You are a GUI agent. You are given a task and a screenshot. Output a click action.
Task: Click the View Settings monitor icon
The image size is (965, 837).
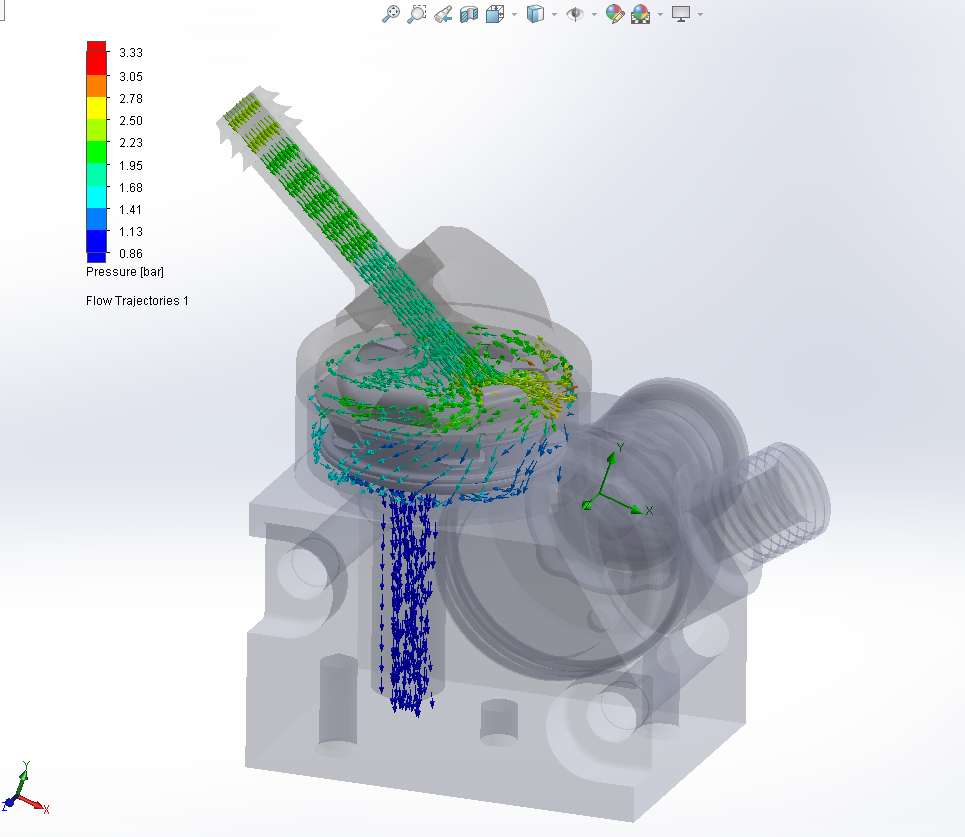[681, 14]
